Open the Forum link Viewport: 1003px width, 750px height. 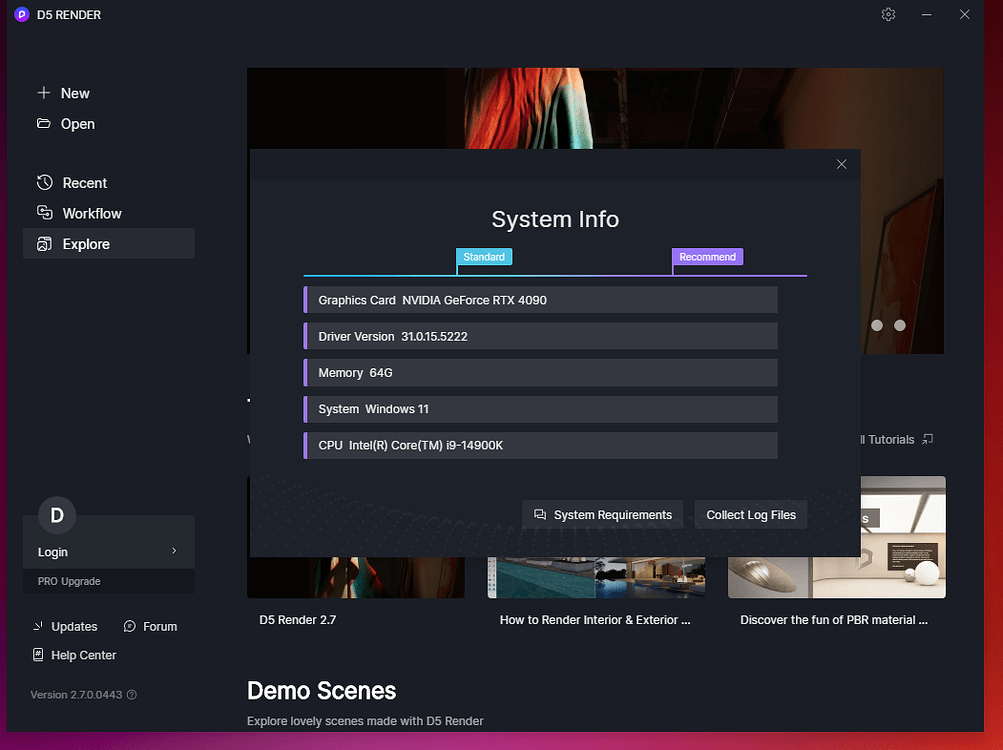[x=150, y=626]
